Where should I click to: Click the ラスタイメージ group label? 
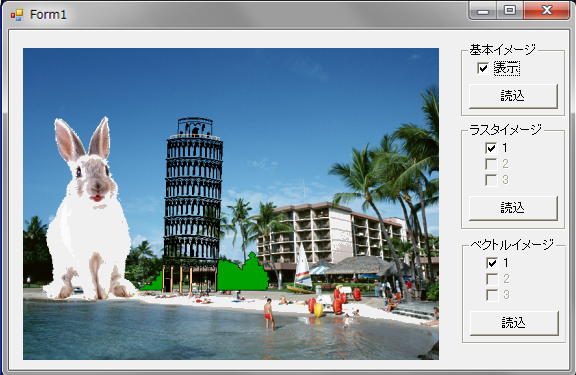pyautogui.click(x=506, y=129)
